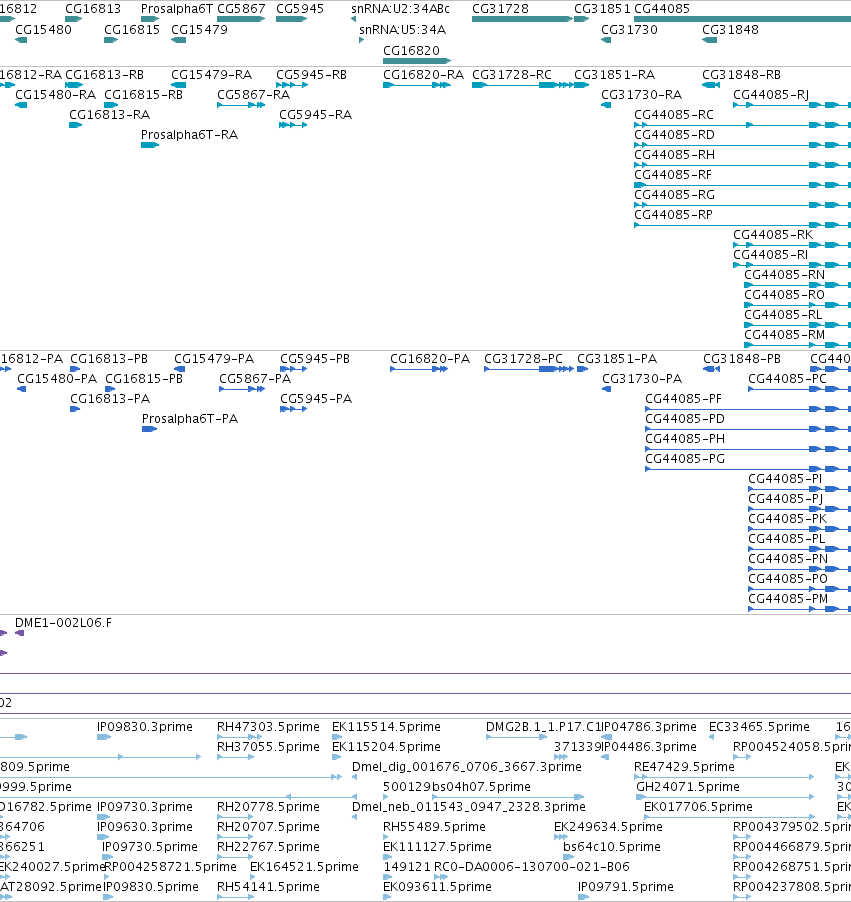
Task: Open the CG44085-PG protein label
Action: 685,458
